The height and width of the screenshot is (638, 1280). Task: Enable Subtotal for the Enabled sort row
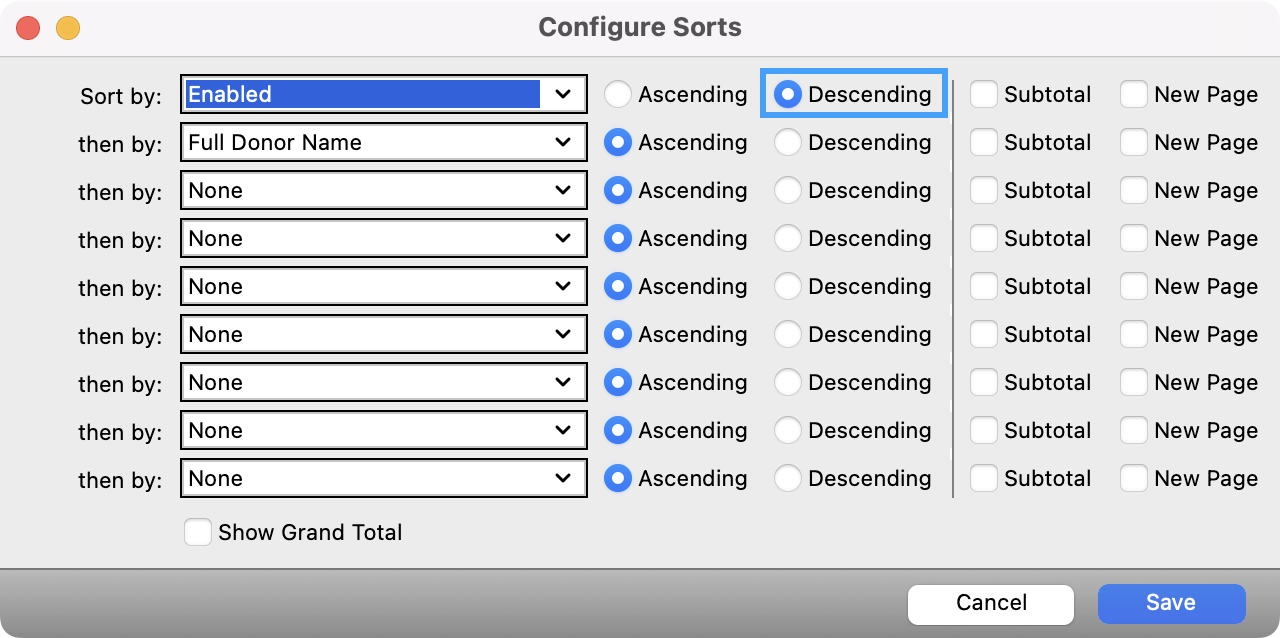click(984, 94)
